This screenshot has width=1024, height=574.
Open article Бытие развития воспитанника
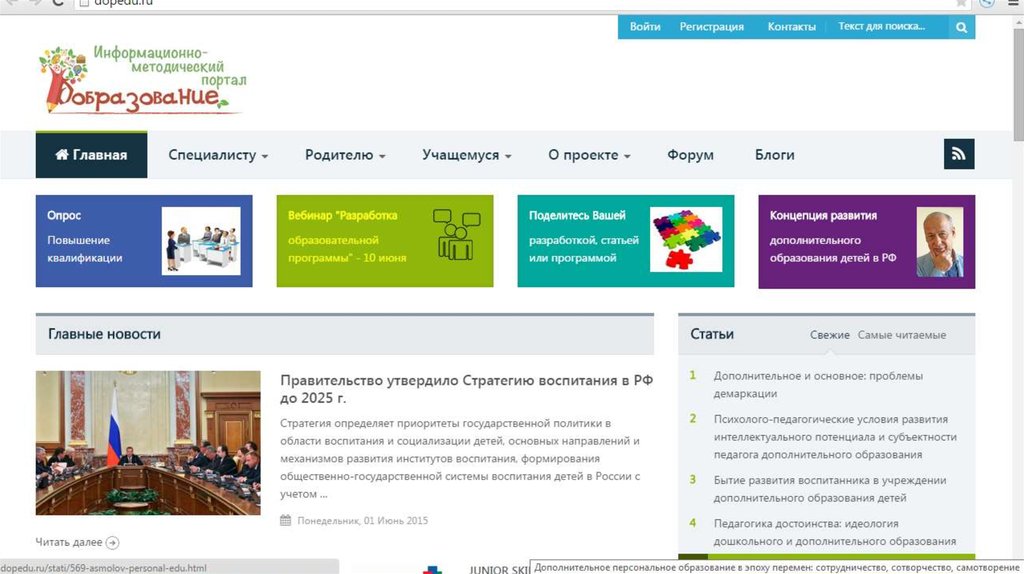click(829, 489)
